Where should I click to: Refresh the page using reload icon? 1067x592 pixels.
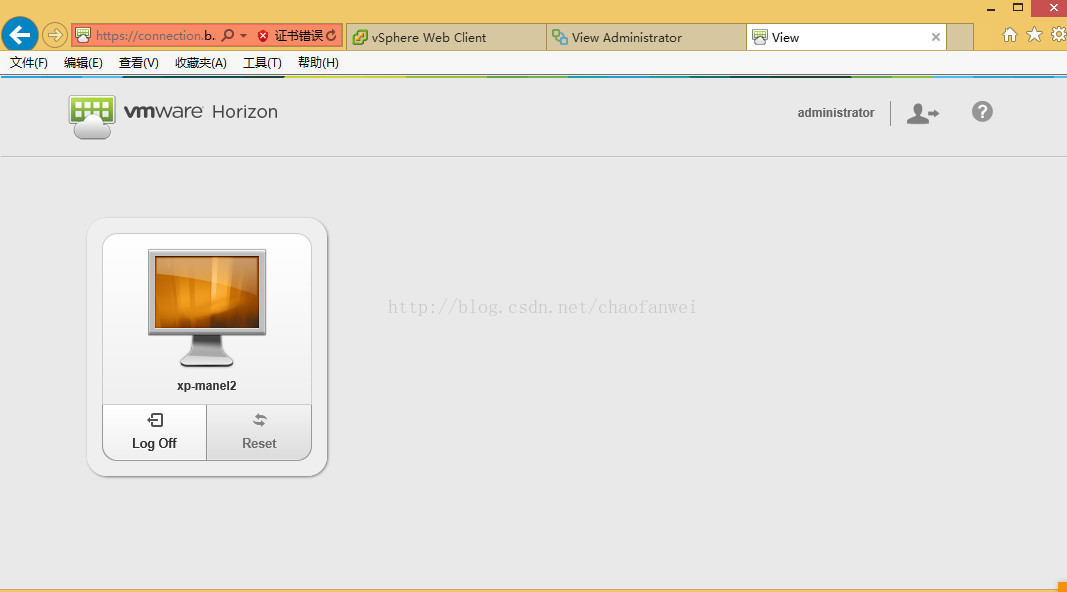331,35
